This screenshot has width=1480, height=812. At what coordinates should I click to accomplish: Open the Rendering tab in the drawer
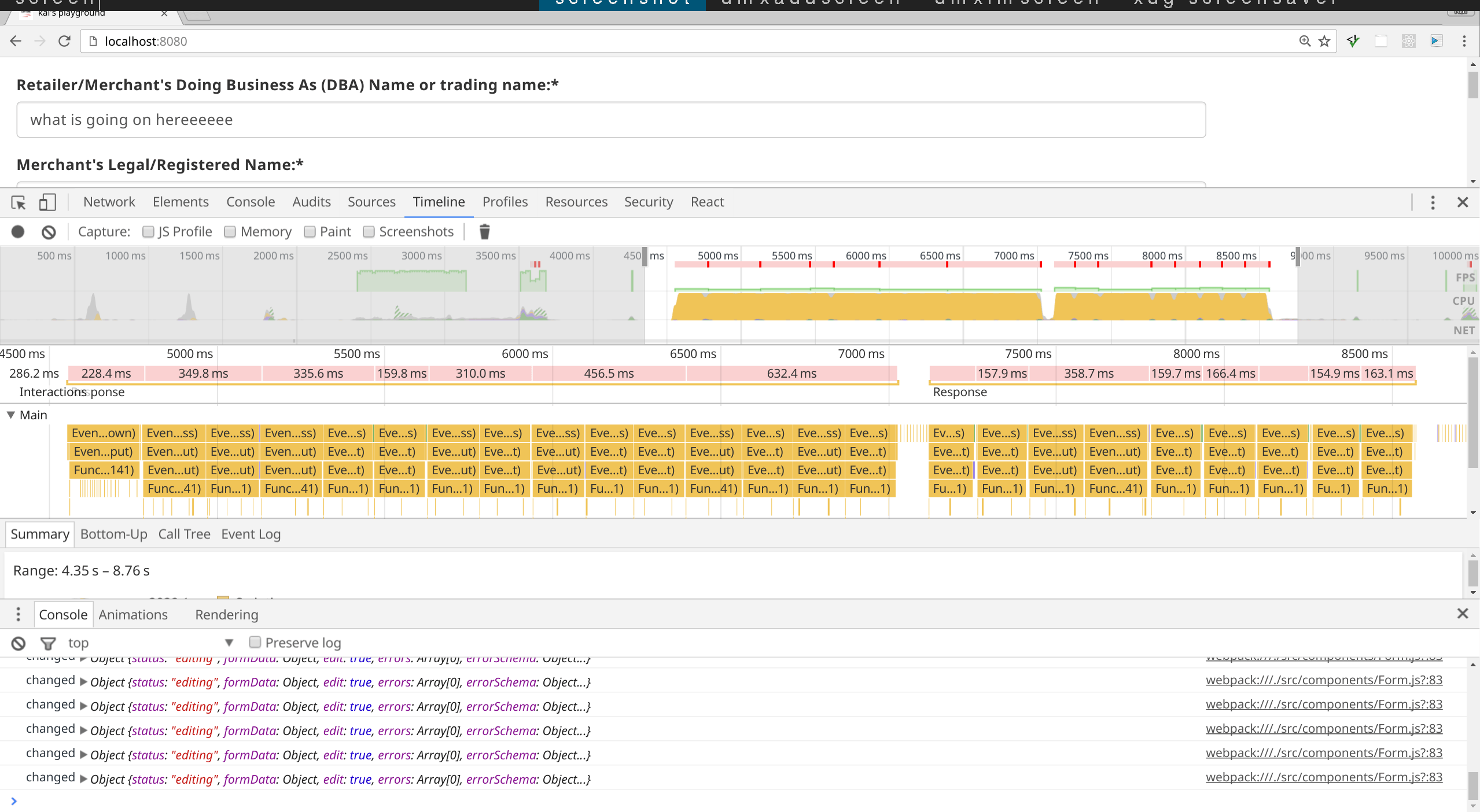226,614
